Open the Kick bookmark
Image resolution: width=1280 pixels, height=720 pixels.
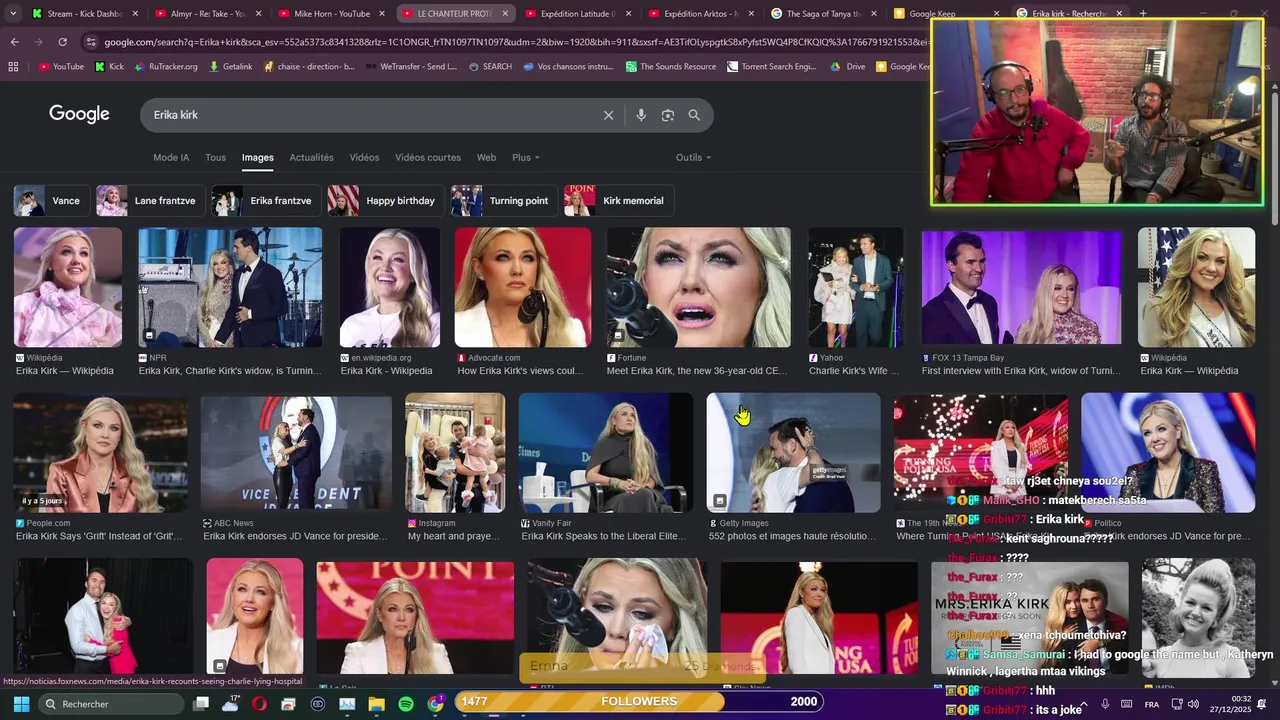[x=109, y=67]
